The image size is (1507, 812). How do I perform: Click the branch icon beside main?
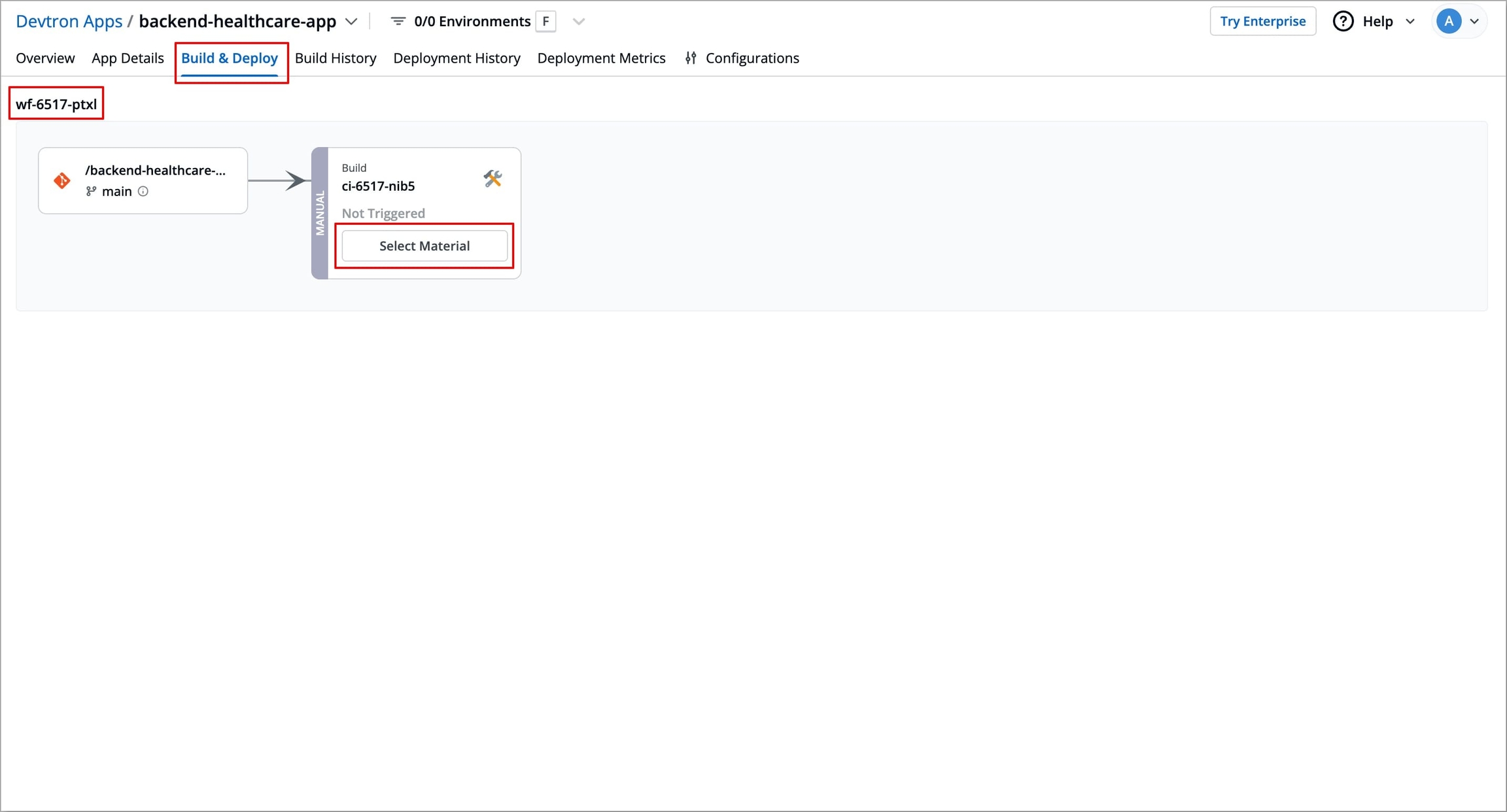[x=91, y=192]
